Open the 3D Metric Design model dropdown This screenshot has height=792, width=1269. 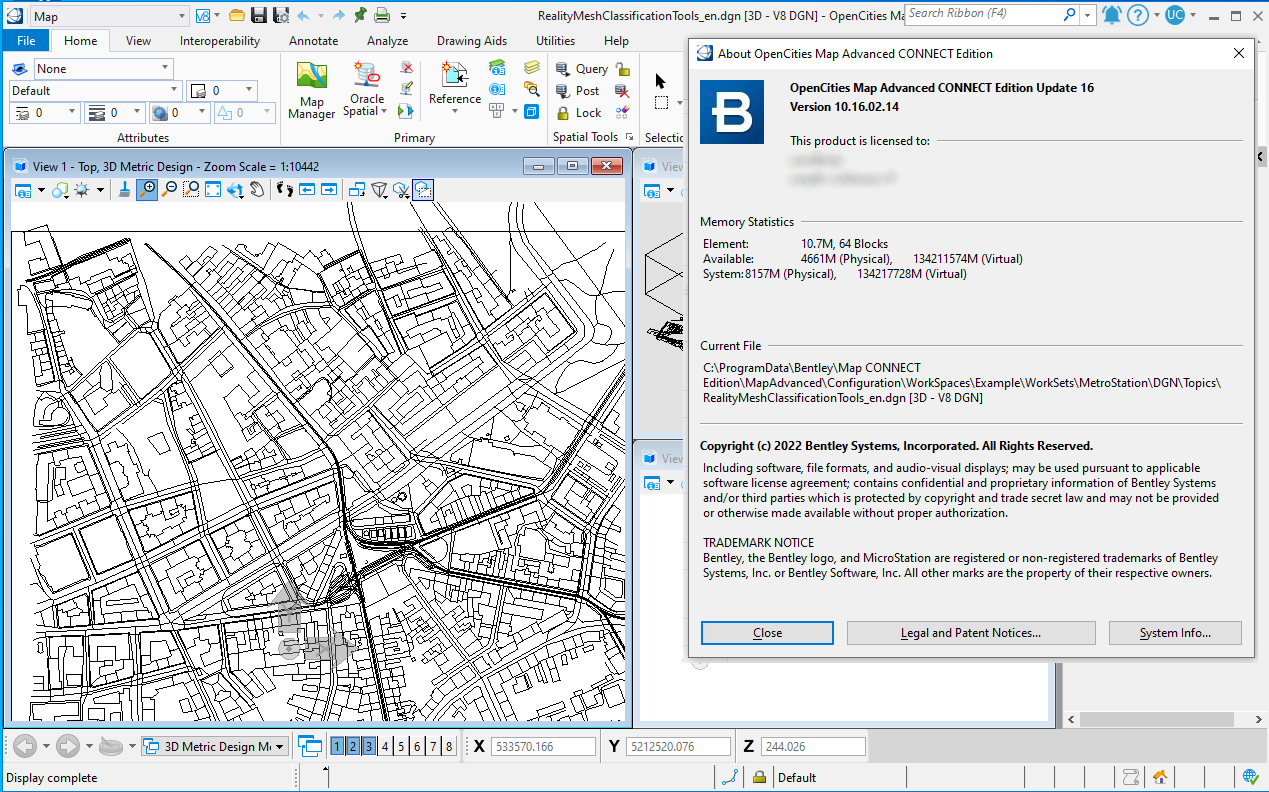214,746
